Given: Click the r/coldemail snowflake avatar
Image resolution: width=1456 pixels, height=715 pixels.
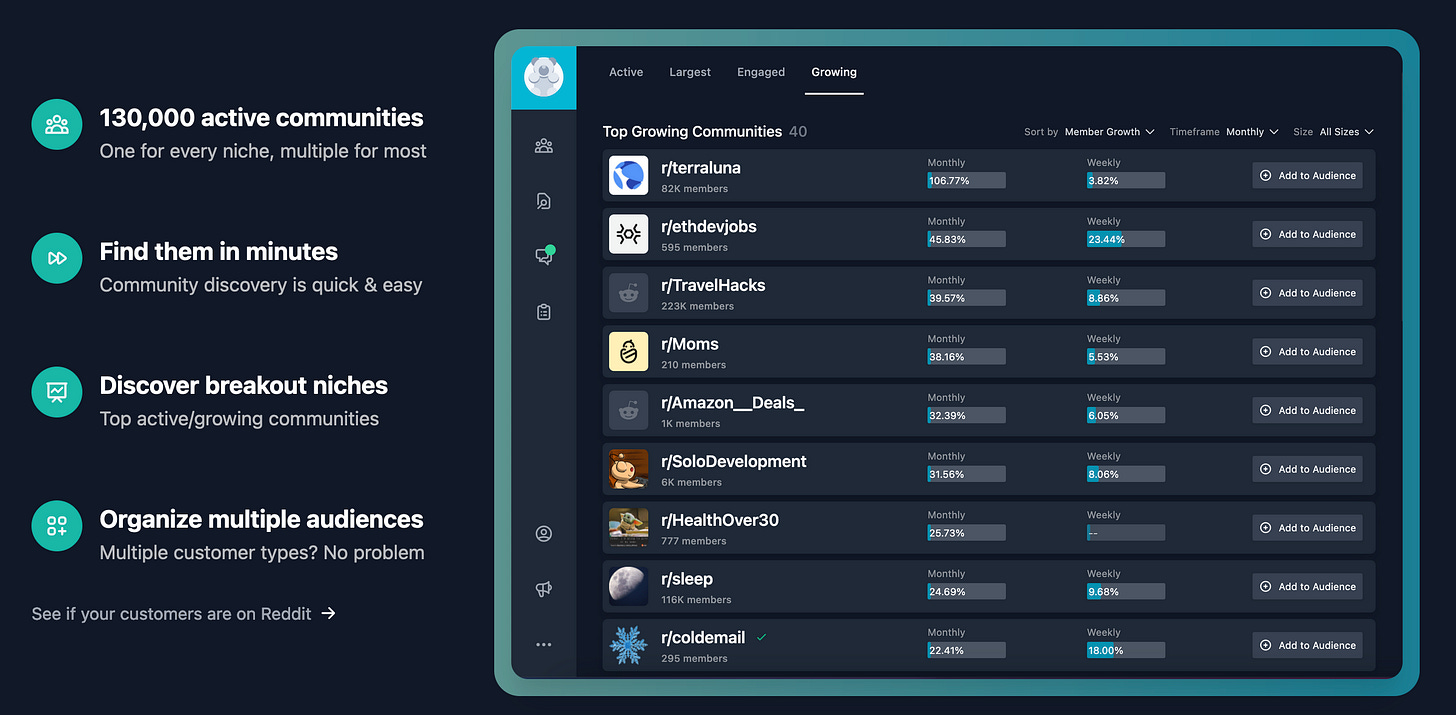Looking at the screenshot, I should click(629, 645).
